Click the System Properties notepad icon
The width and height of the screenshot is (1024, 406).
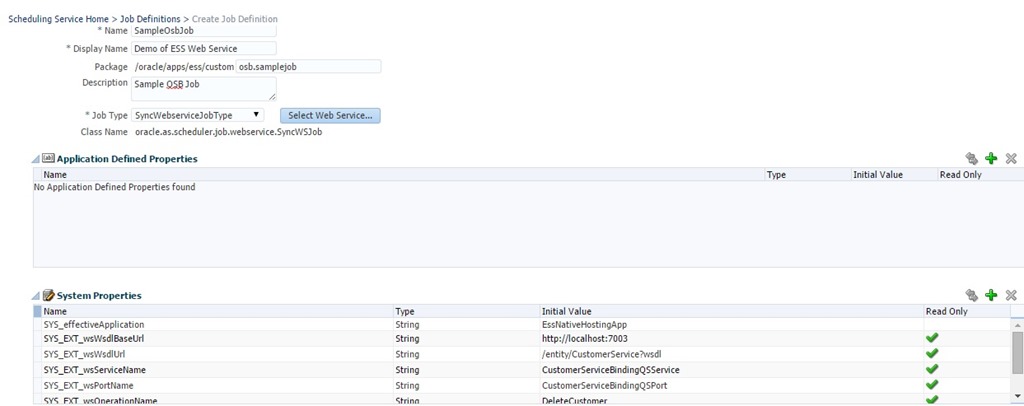49,295
